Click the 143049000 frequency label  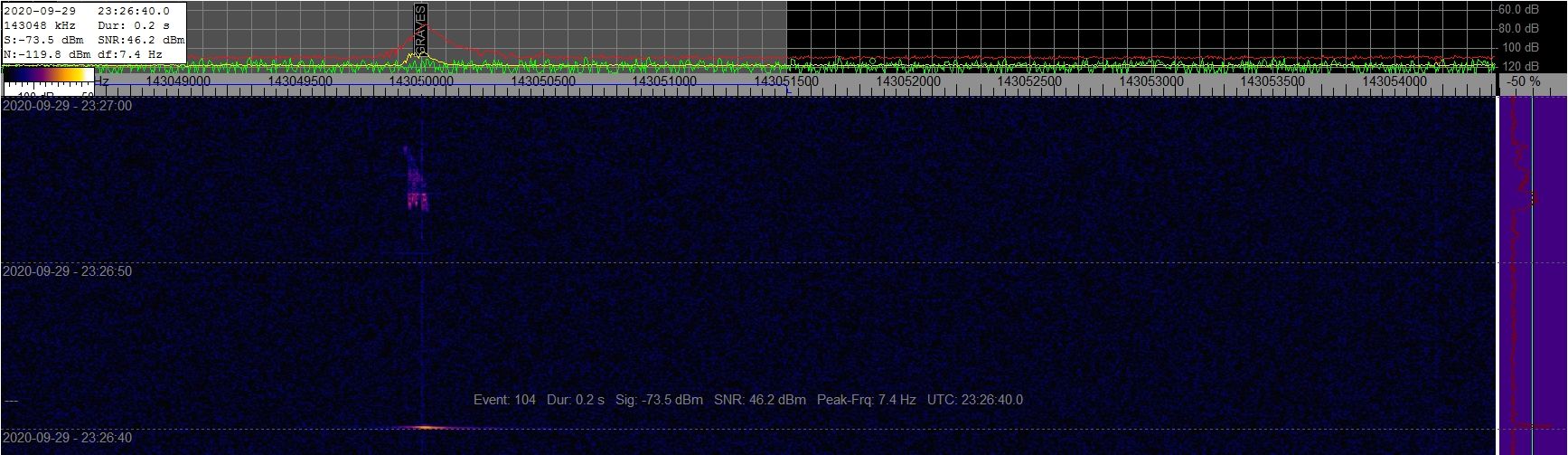click(178, 81)
